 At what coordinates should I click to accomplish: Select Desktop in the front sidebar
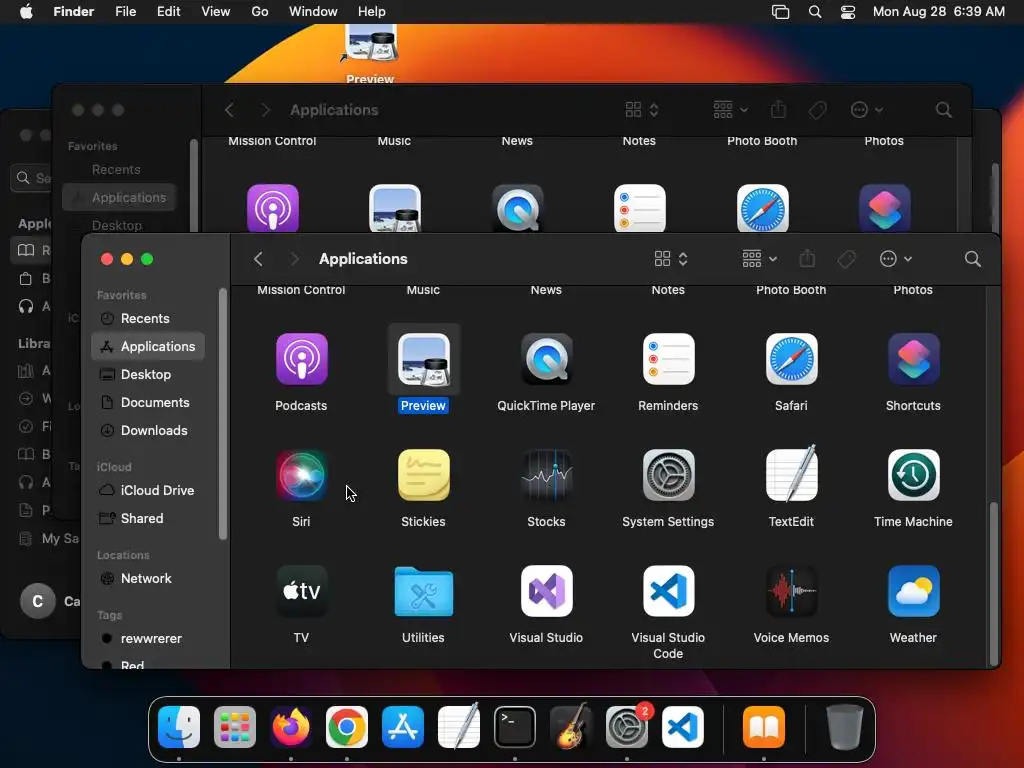coord(148,375)
